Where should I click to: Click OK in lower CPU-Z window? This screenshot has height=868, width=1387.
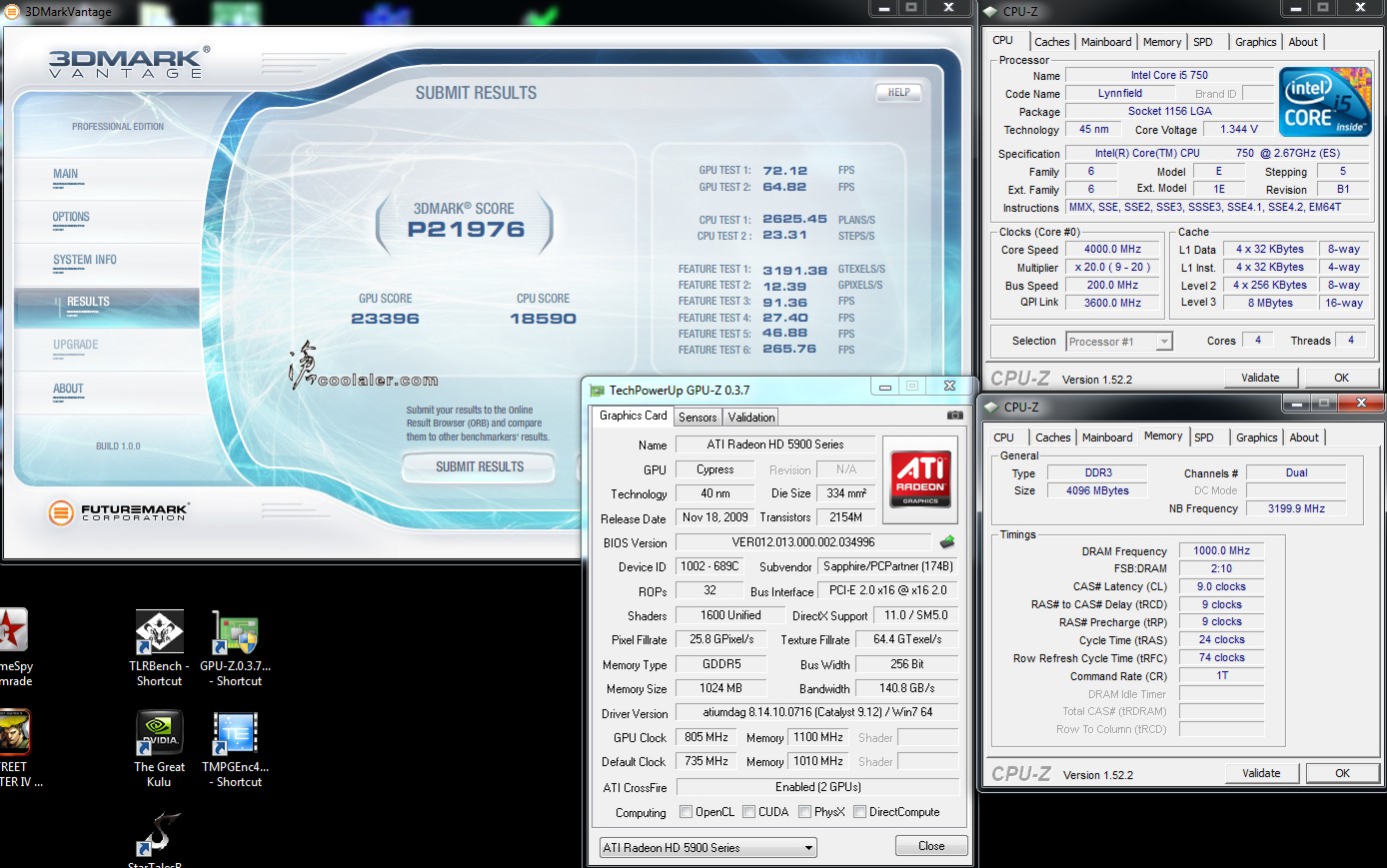(x=1342, y=773)
